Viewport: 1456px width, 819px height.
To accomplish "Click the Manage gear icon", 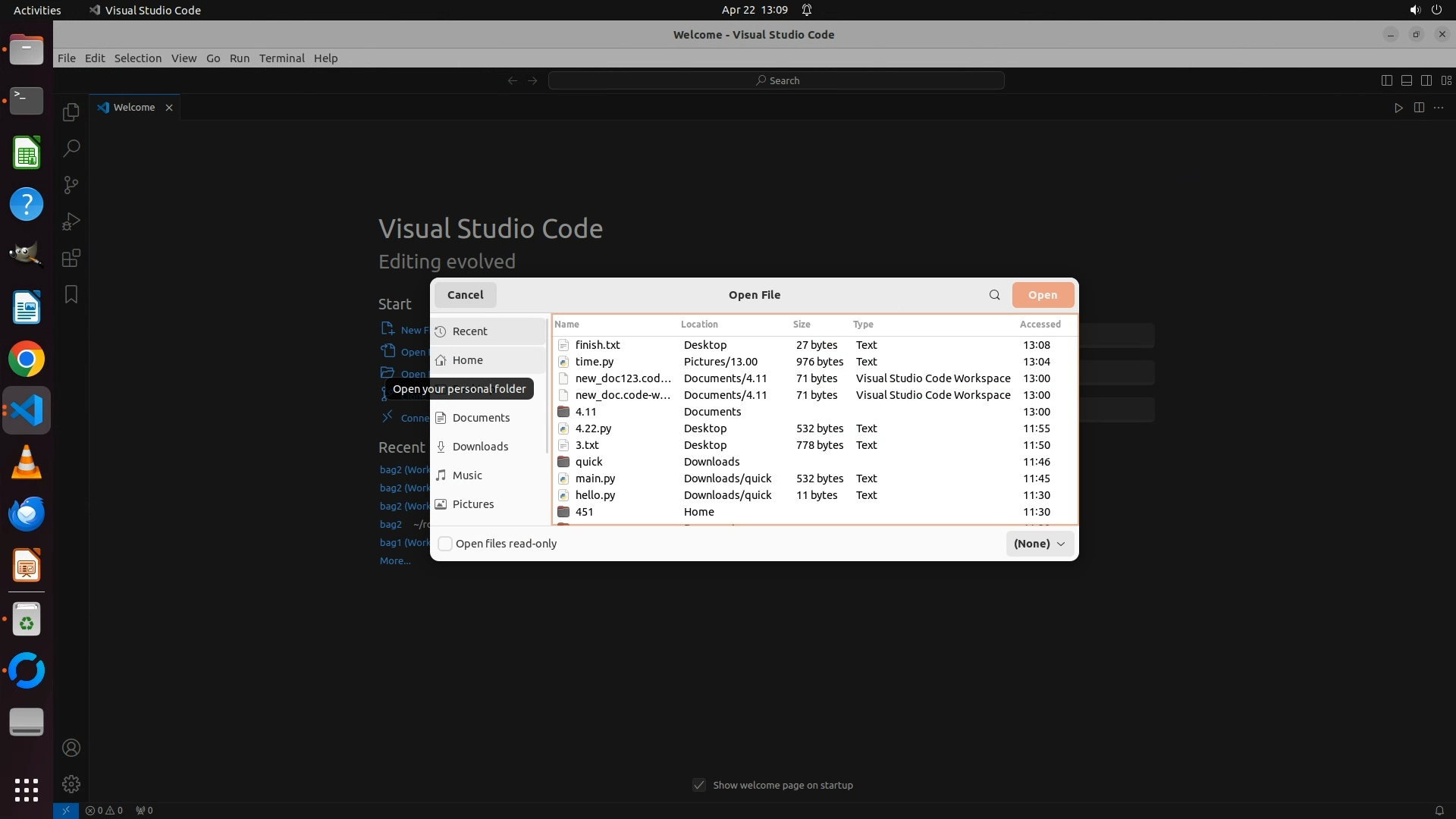I will [x=71, y=783].
